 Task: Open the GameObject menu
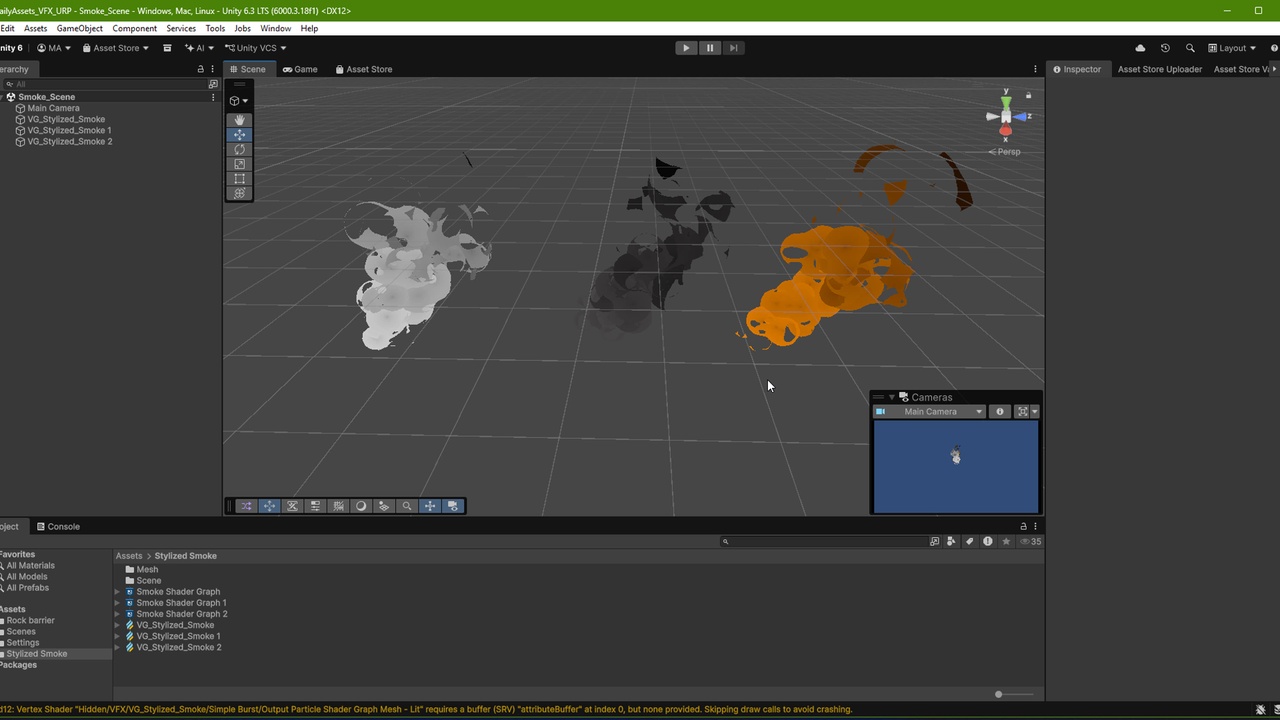click(80, 28)
